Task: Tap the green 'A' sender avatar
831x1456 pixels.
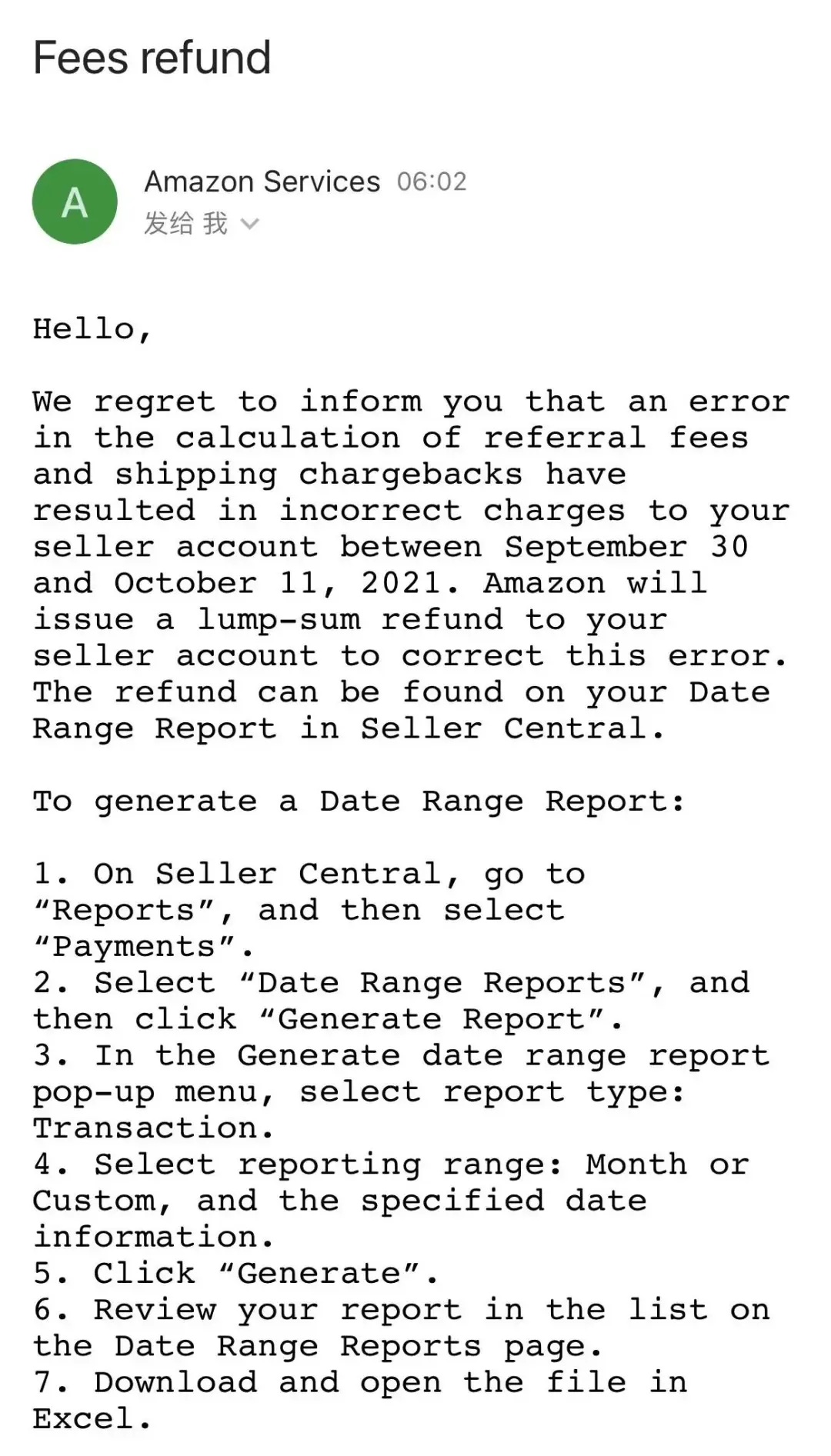Action: coord(75,202)
